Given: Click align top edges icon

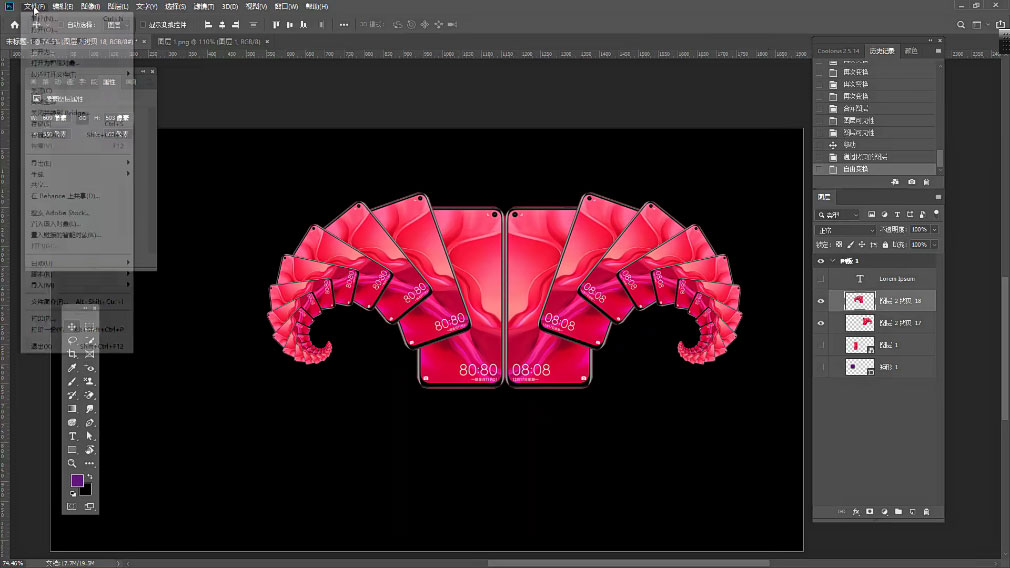Looking at the screenshot, I should coord(276,24).
